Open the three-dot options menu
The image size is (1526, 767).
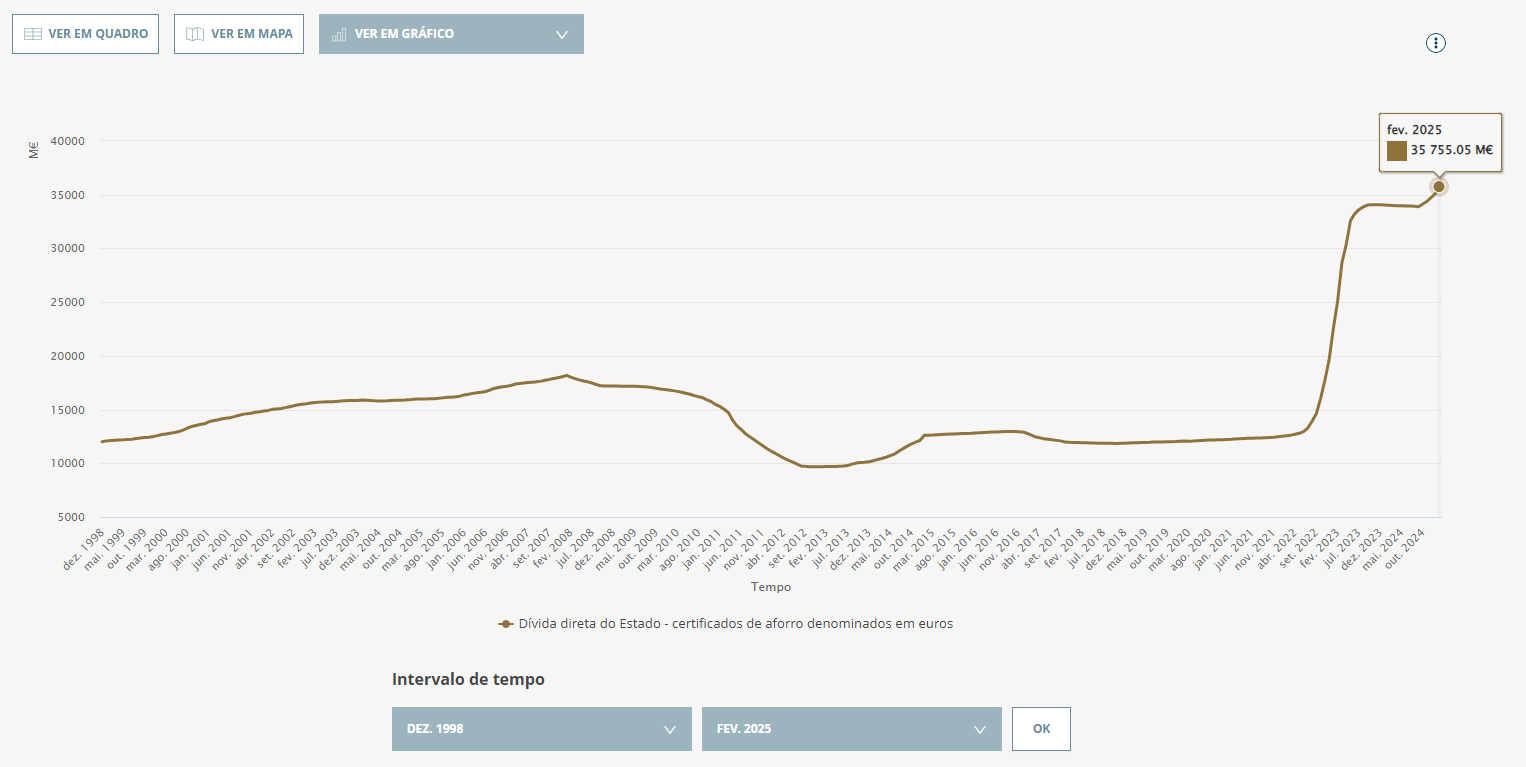[1436, 42]
